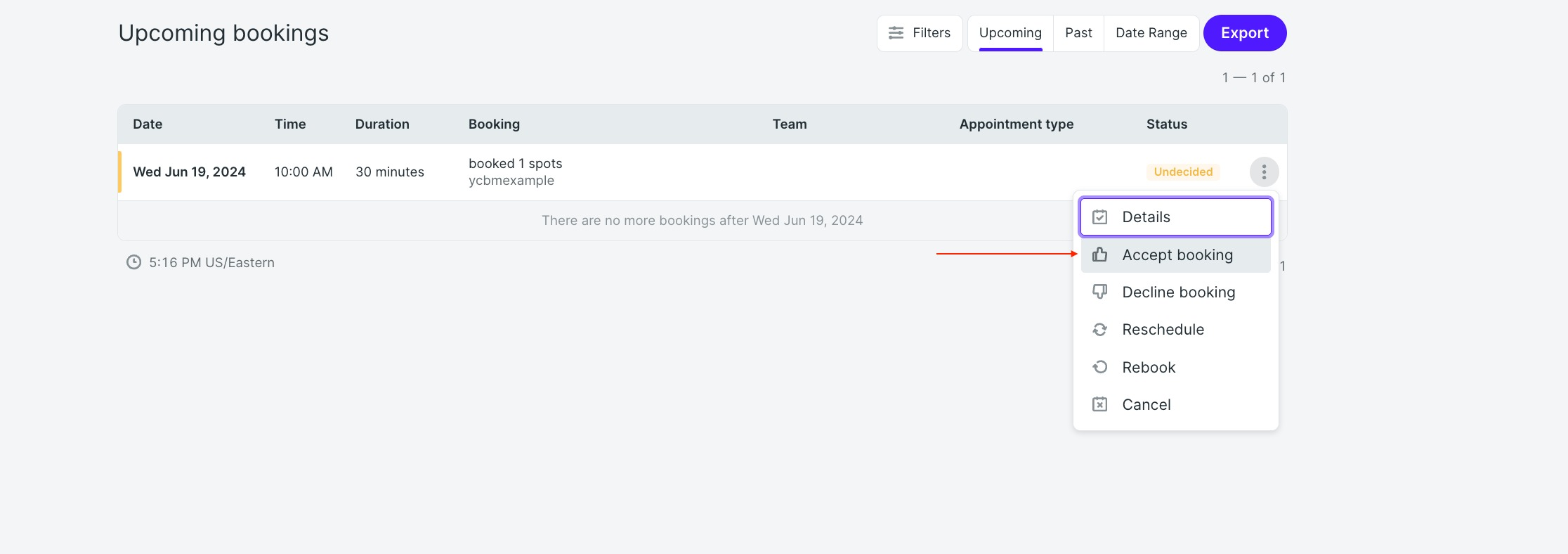1568x554 pixels.
Task: Select Date Range view
Action: click(x=1151, y=33)
